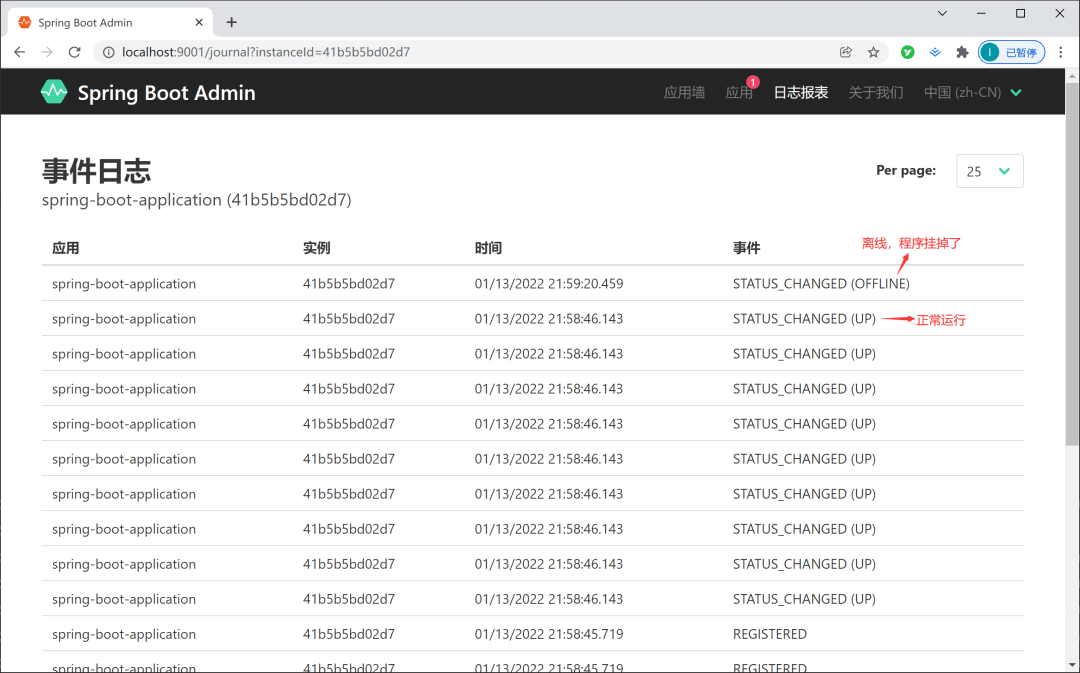Screen dimensions: 1080x673
Task: Minimize the browser window
Action: click(982, 13)
